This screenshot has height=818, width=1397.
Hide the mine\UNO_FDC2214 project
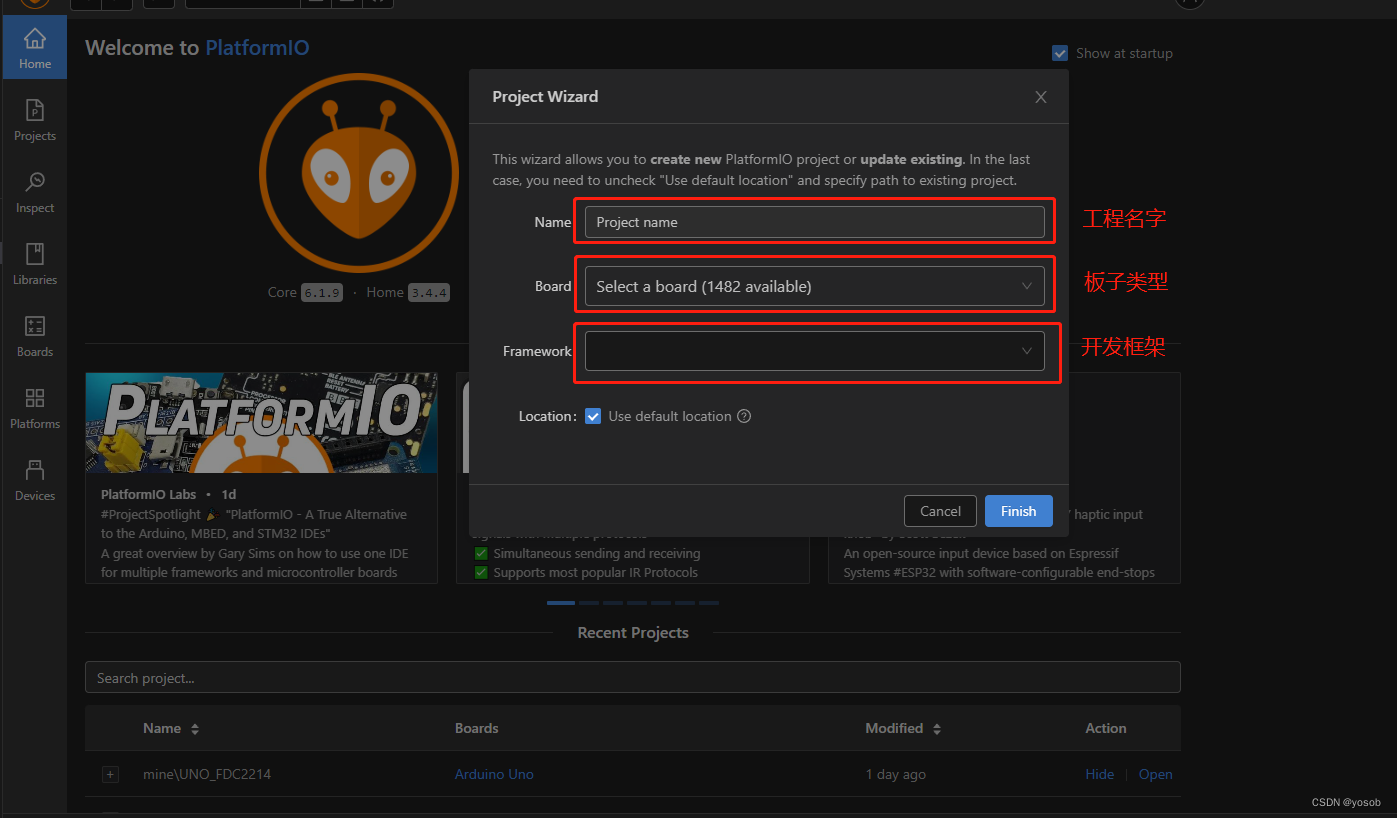1099,774
